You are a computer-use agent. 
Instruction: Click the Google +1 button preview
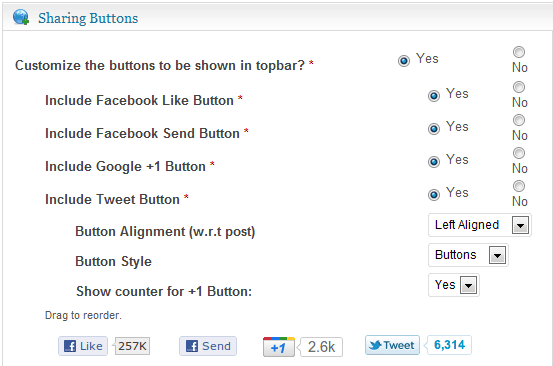279,347
